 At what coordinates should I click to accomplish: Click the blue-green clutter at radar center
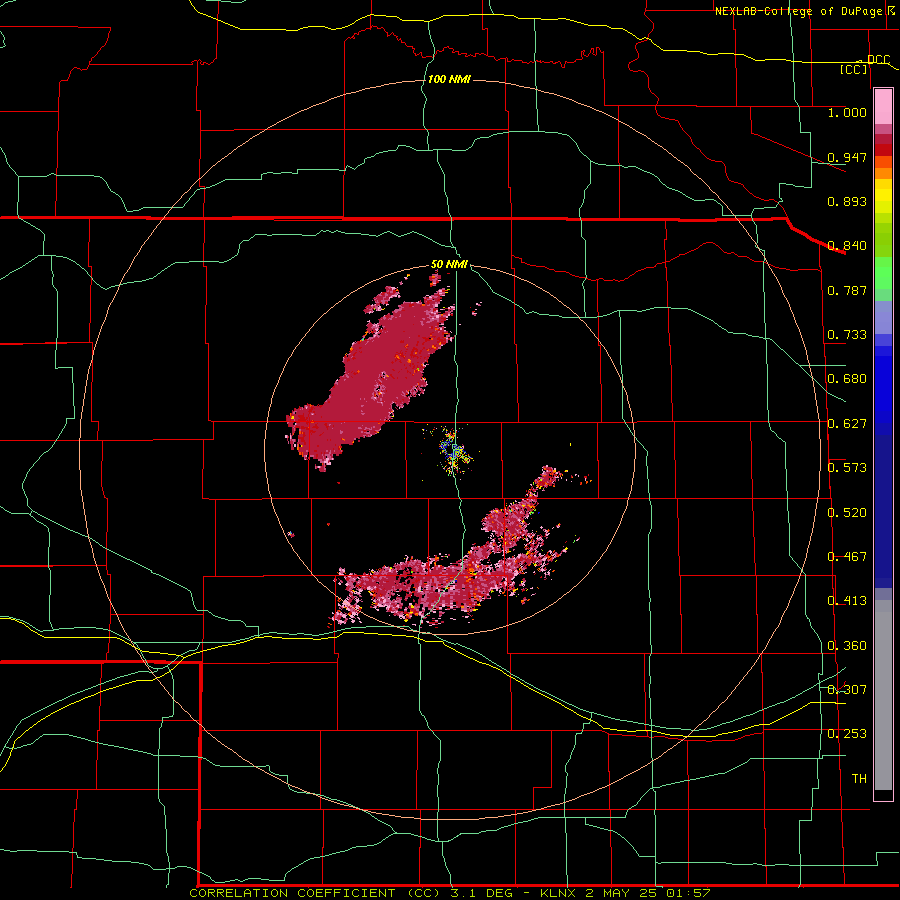coord(453,451)
